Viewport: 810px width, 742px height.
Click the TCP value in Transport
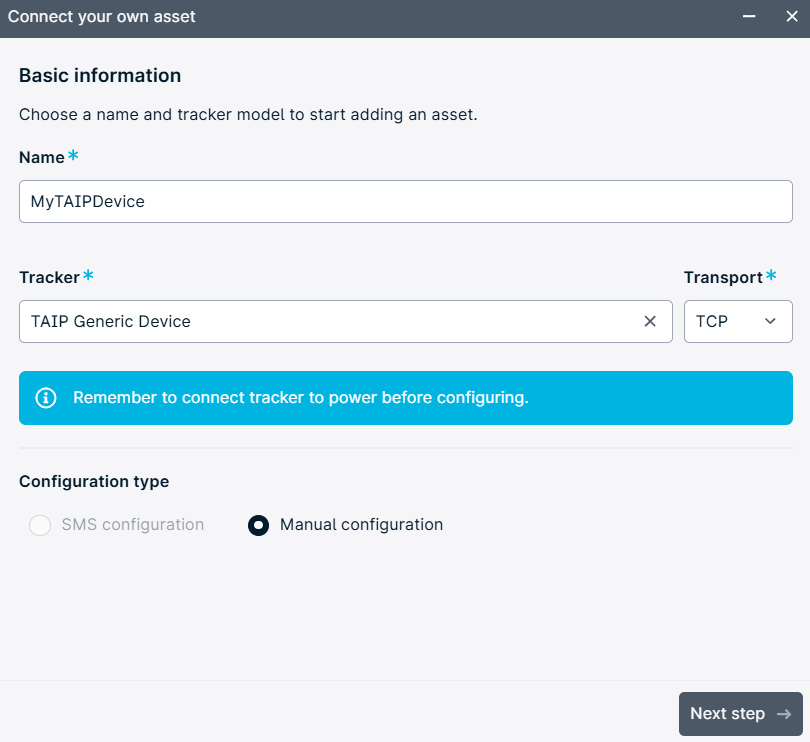pos(712,321)
